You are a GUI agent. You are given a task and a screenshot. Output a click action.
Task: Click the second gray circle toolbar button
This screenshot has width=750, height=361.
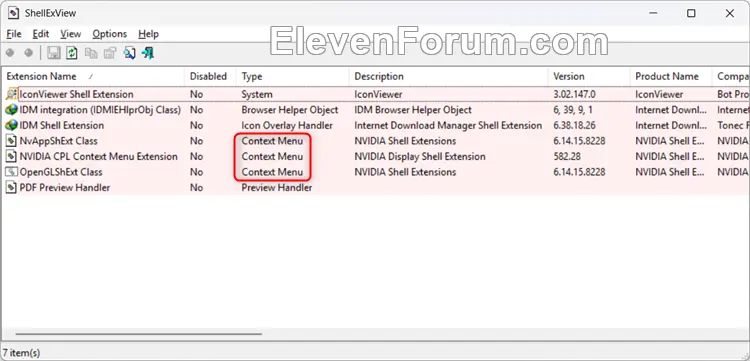tap(29, 53)
